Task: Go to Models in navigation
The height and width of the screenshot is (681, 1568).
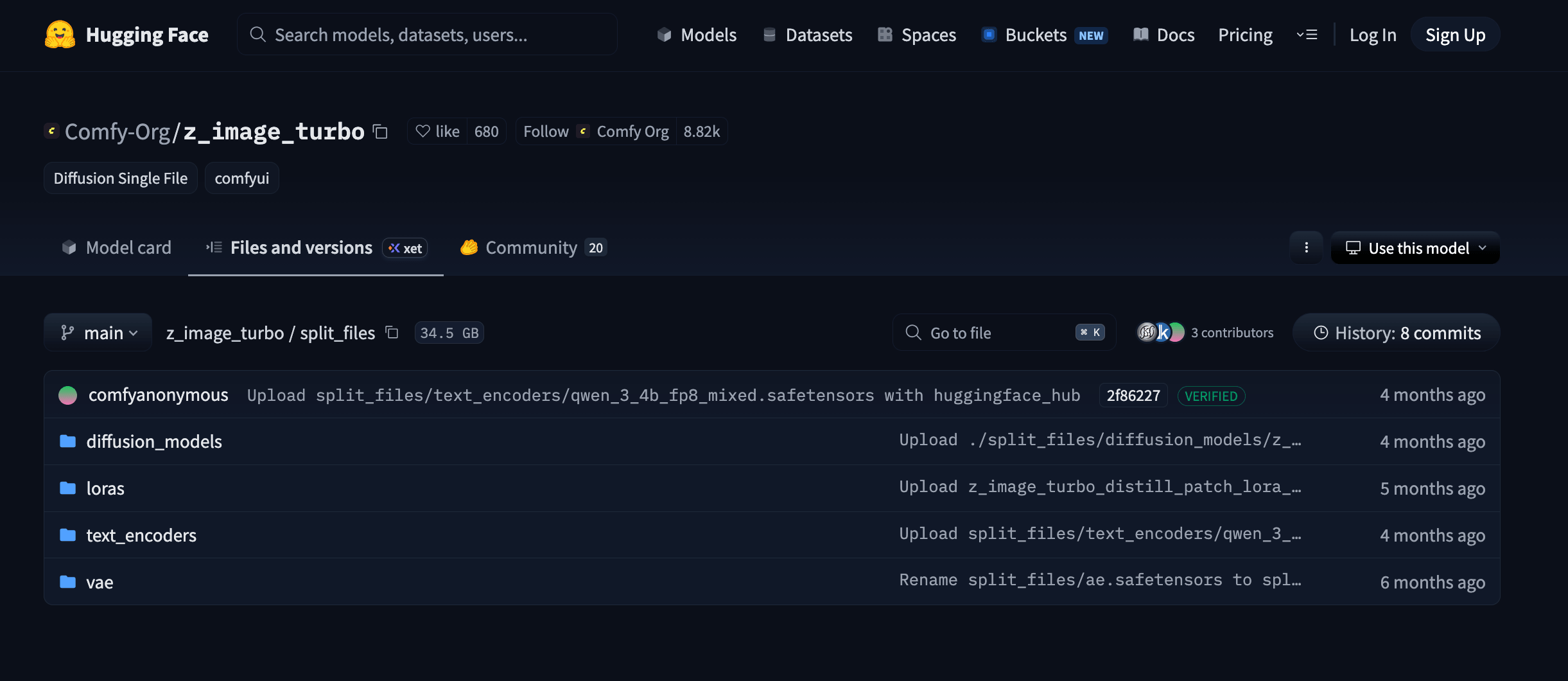Action: tap(697, 35)
